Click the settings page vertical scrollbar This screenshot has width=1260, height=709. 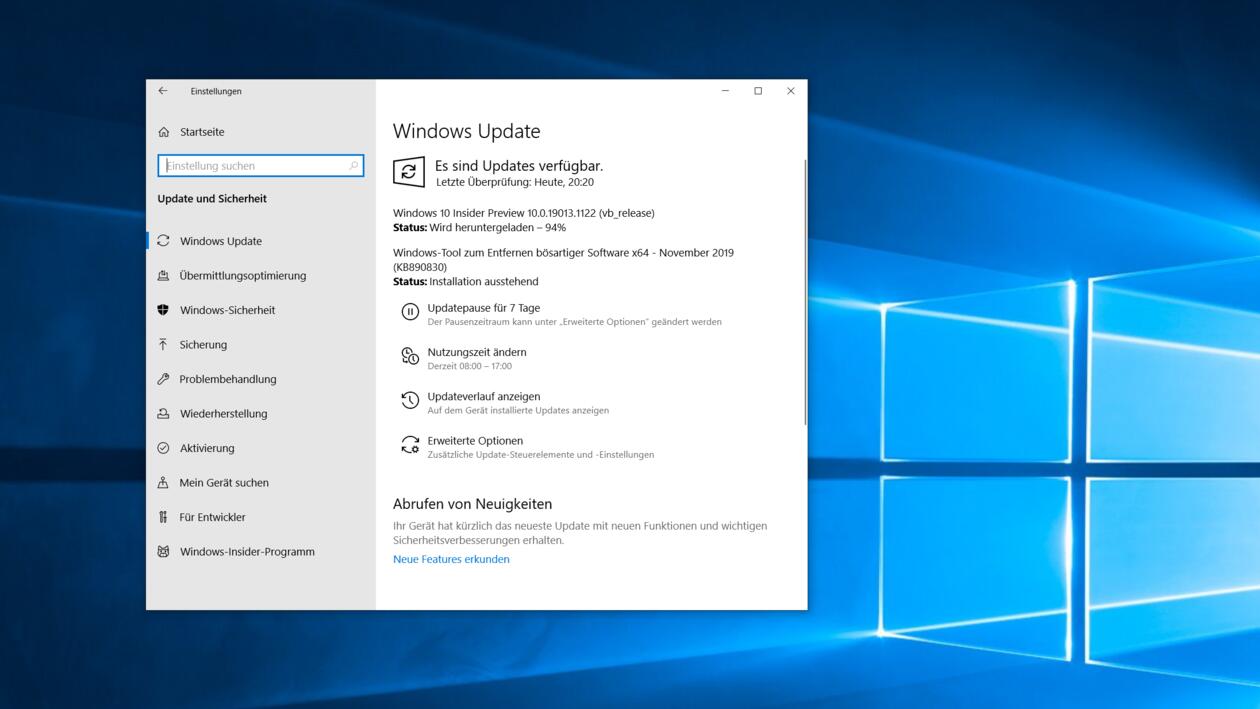(x=804, y=293)
